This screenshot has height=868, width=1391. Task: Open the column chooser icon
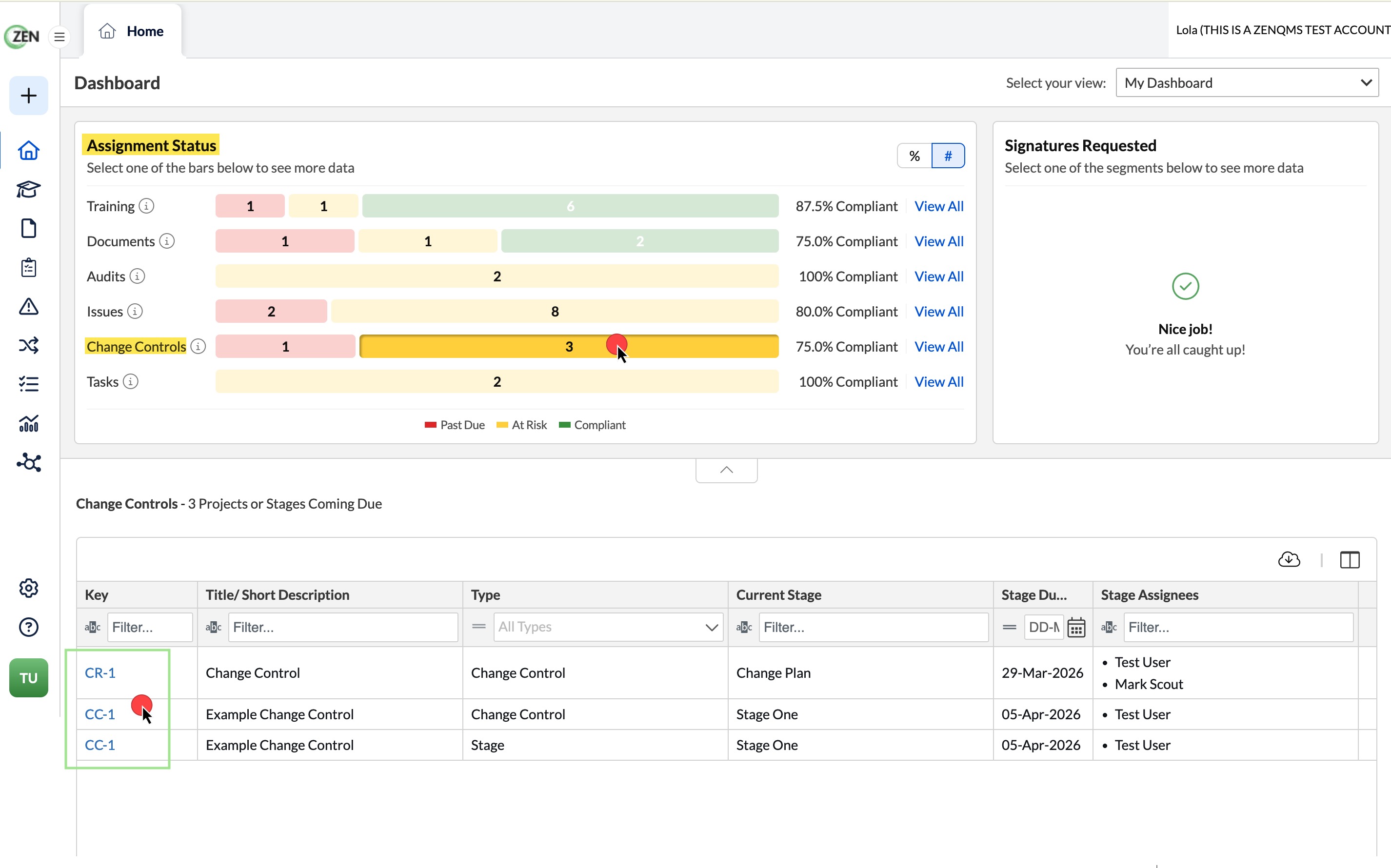1350,560
